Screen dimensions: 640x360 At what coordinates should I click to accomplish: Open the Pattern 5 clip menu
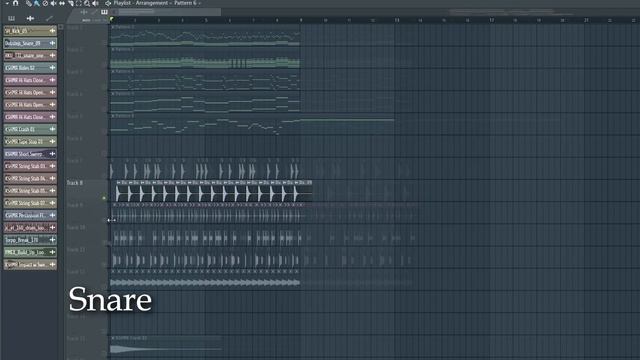point(113,116)
